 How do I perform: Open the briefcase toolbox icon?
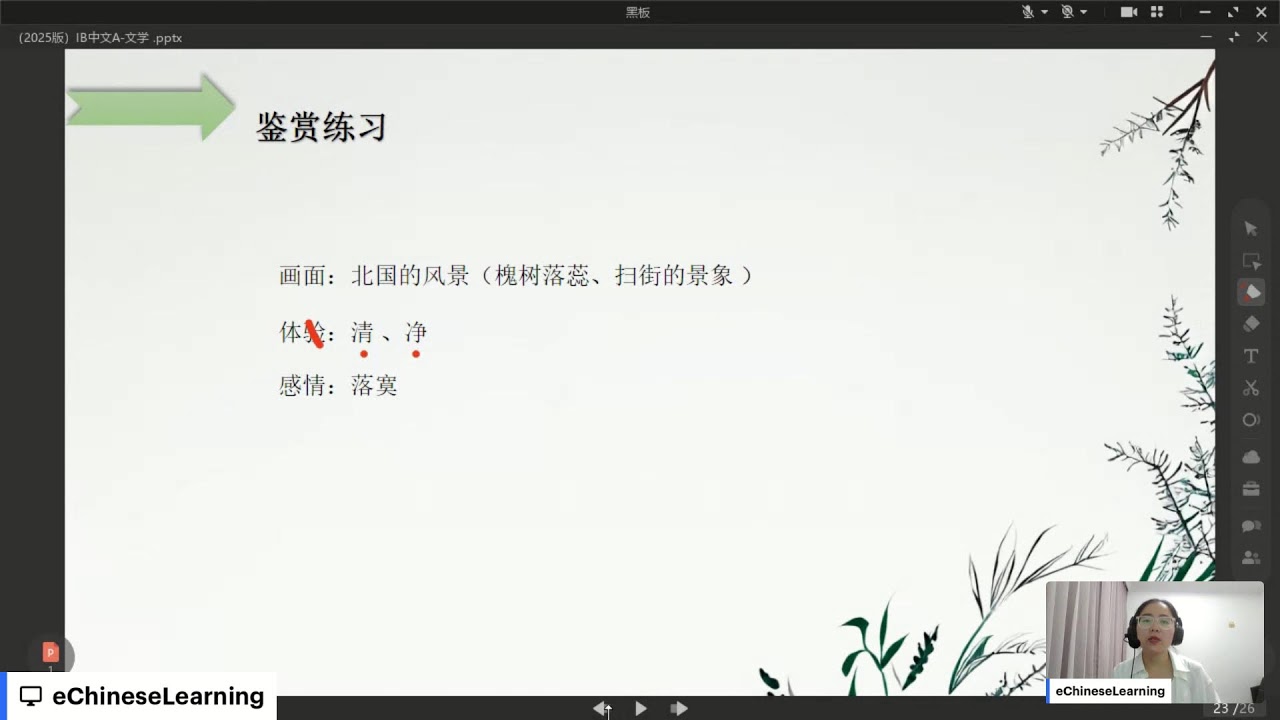click(1250, 489)
